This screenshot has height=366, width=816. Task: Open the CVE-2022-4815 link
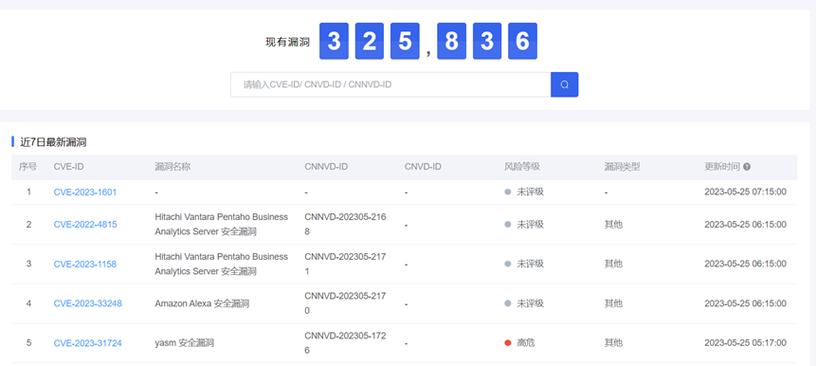tap(85, 224)
